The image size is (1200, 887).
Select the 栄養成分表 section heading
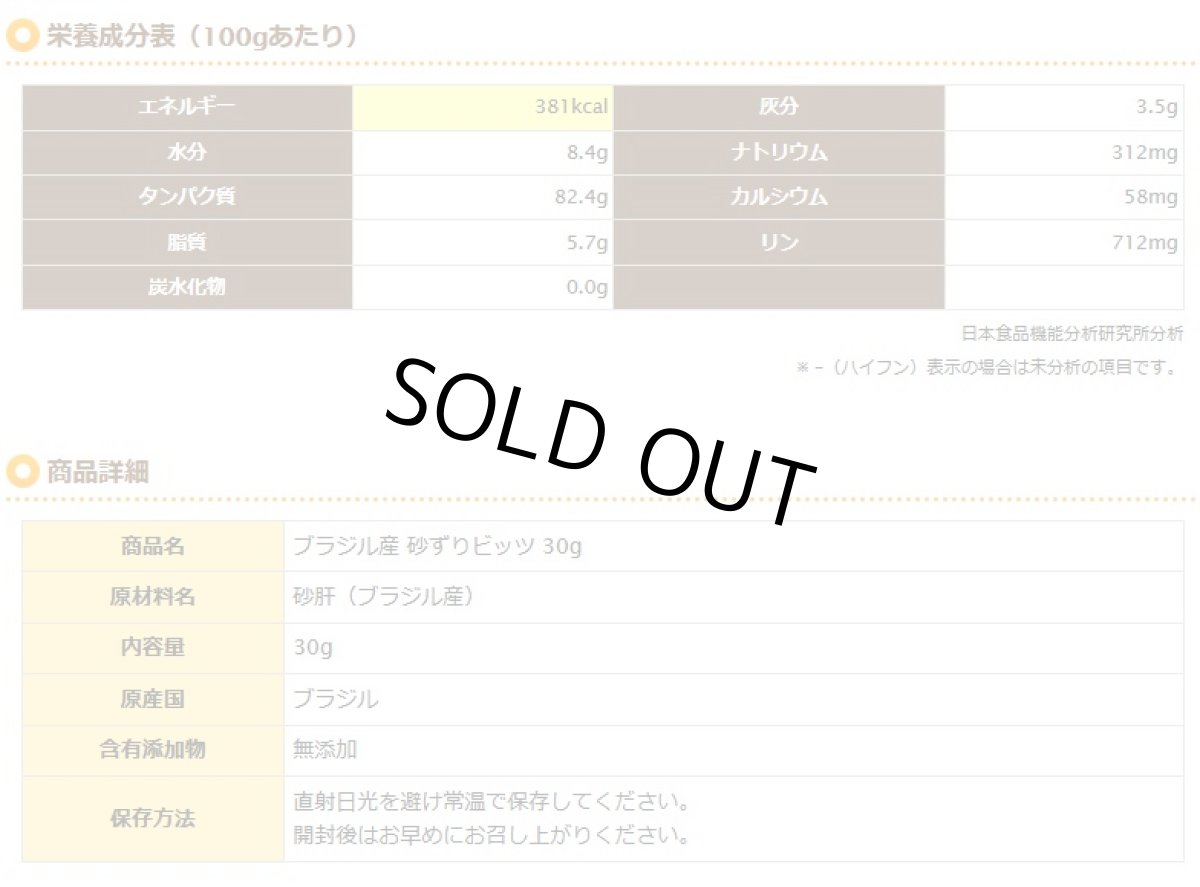[x=201, y=38]
